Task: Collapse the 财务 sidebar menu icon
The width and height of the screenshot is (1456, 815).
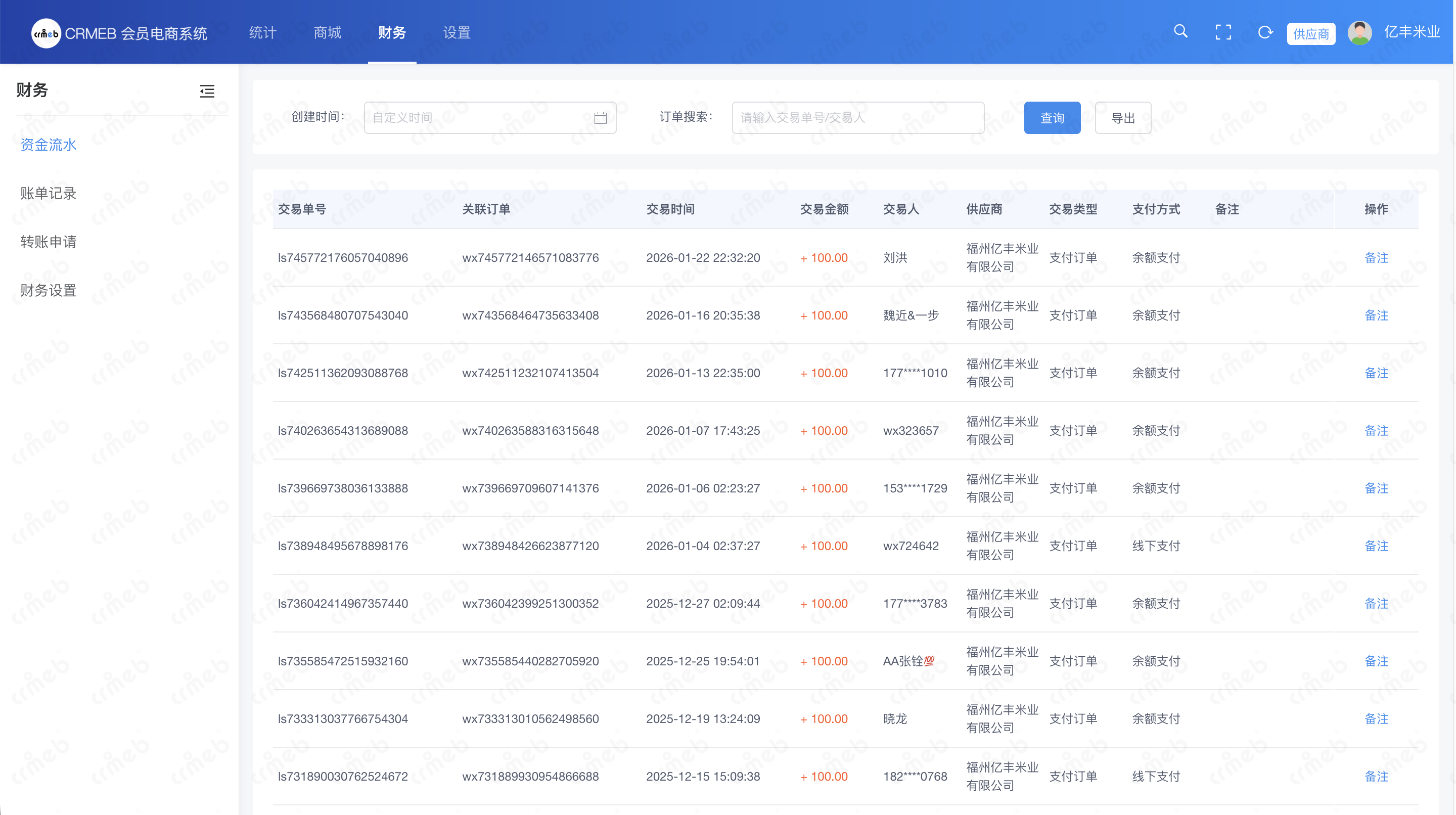Action: click(x=207, y=91)
